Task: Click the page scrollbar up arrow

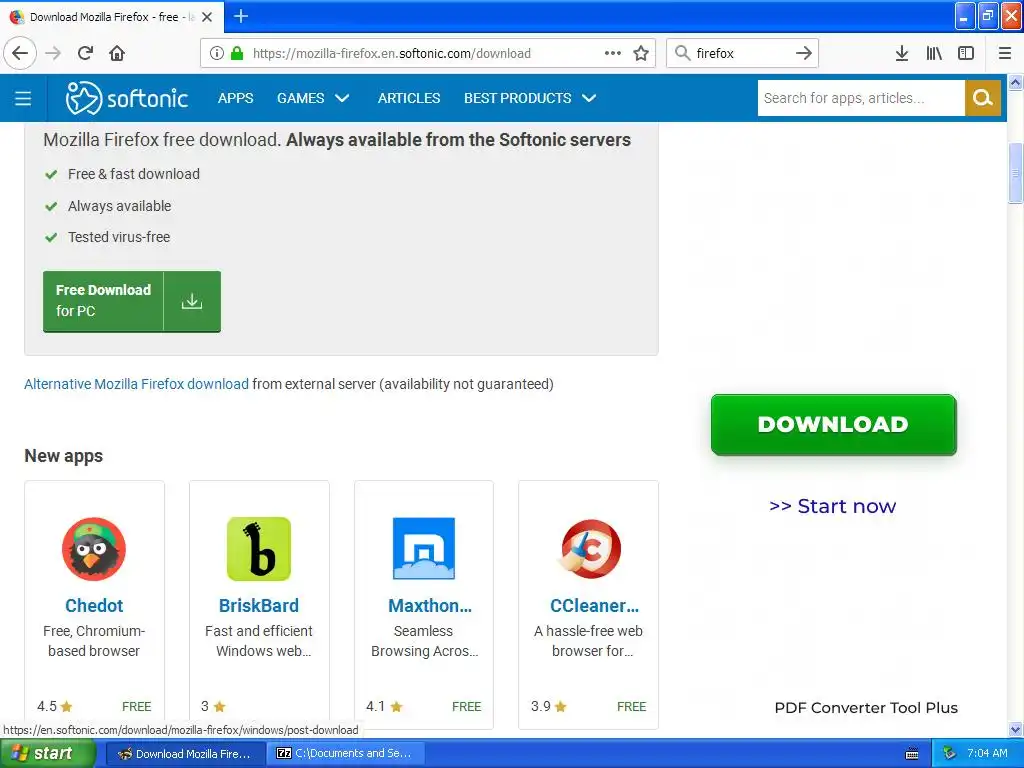Action: (x=1016, y=82)
